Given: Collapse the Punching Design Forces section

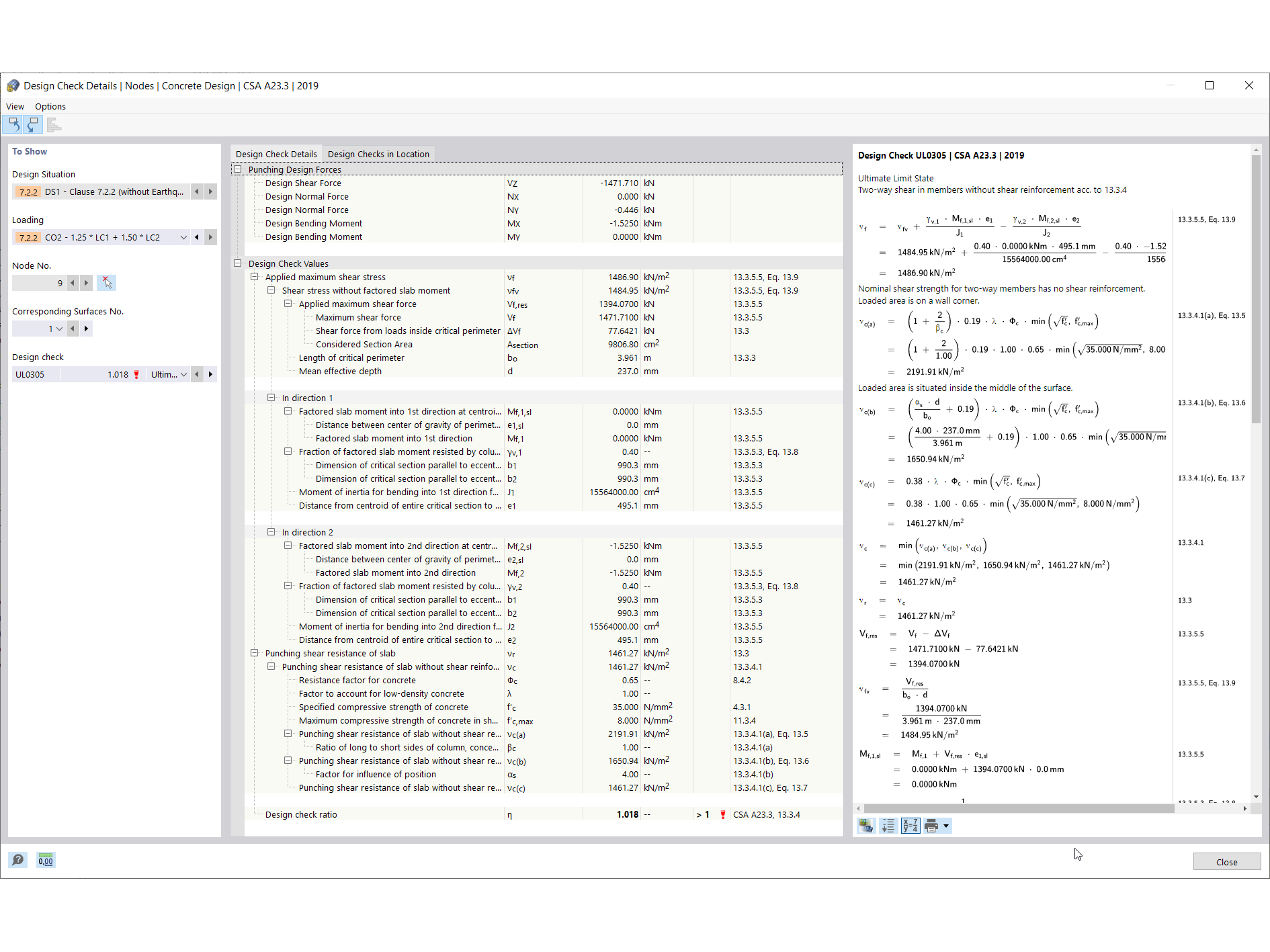Looking at the screenshot, I should point(239,169).
